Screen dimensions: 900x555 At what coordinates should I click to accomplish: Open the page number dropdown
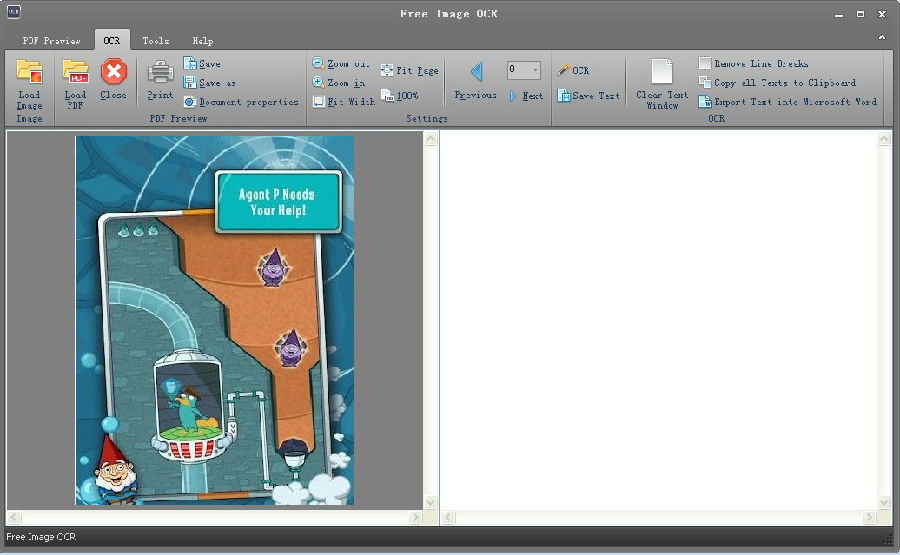point(535,70)
